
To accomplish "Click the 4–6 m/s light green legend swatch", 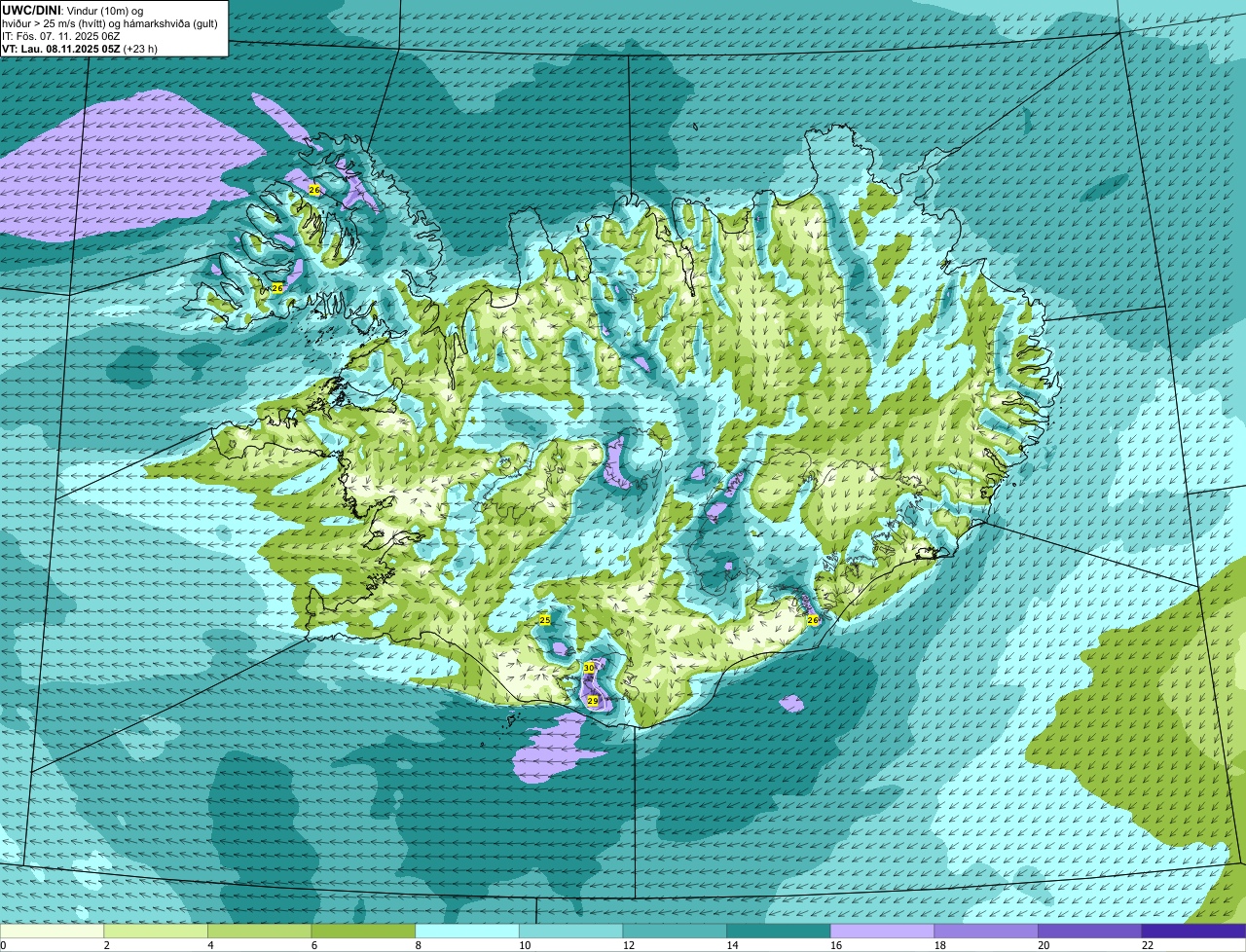I will pos(259,931).
